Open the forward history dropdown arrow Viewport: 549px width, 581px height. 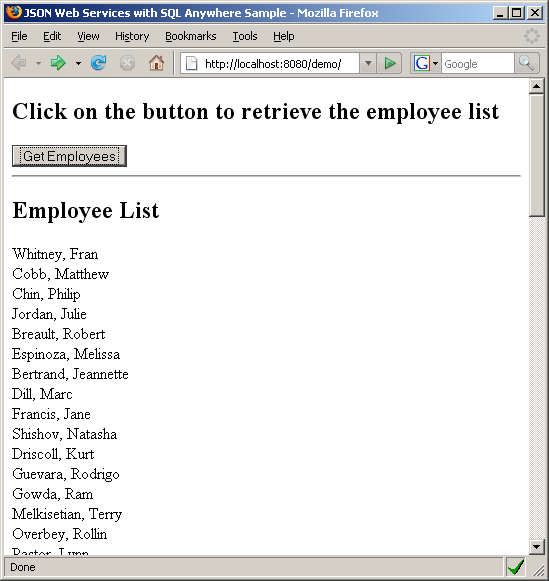pos(78,63)
